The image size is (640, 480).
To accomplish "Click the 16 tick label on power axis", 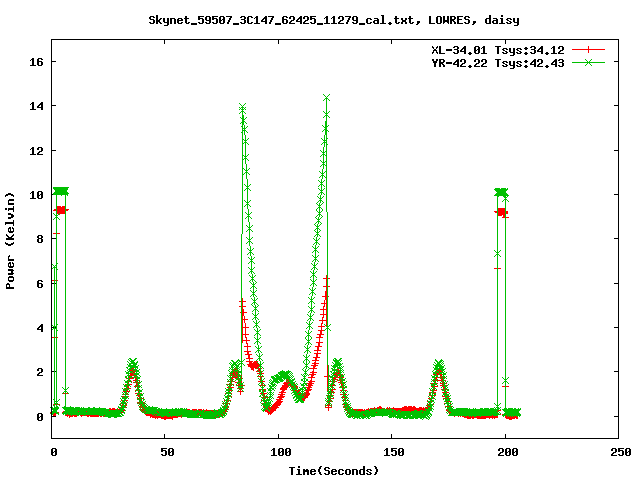I will point(37,62).
